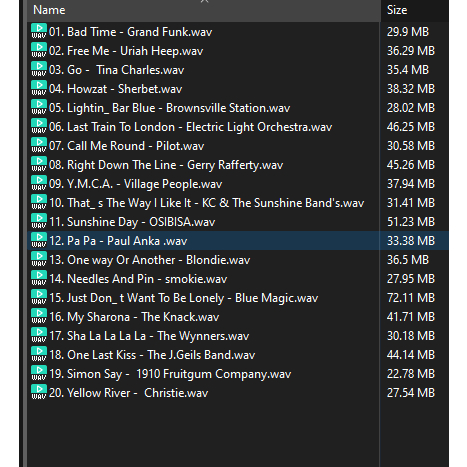Select 08. Right Down The Line - Gerry Rafferty.wav

(166, 165)
